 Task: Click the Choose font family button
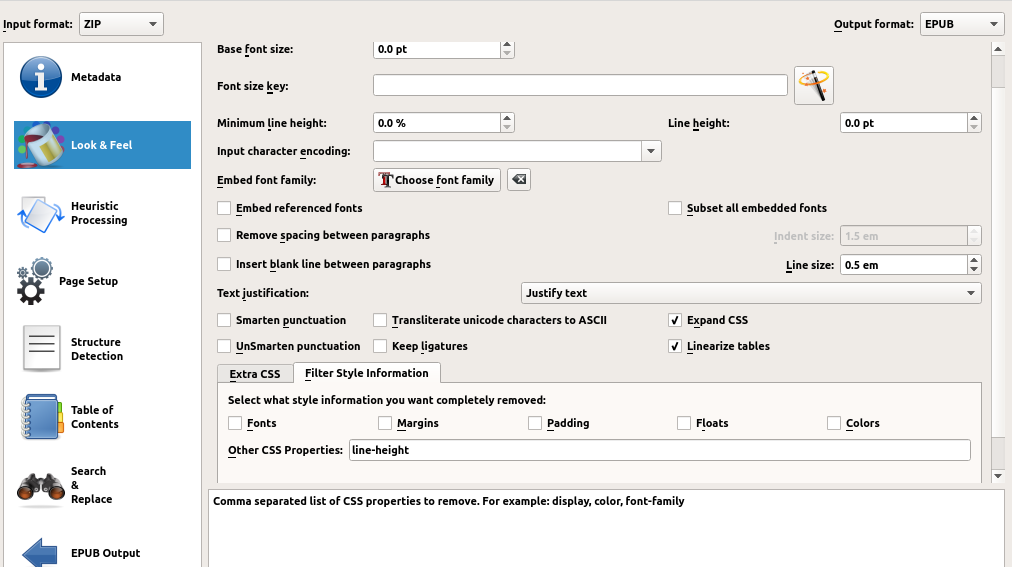437,180
